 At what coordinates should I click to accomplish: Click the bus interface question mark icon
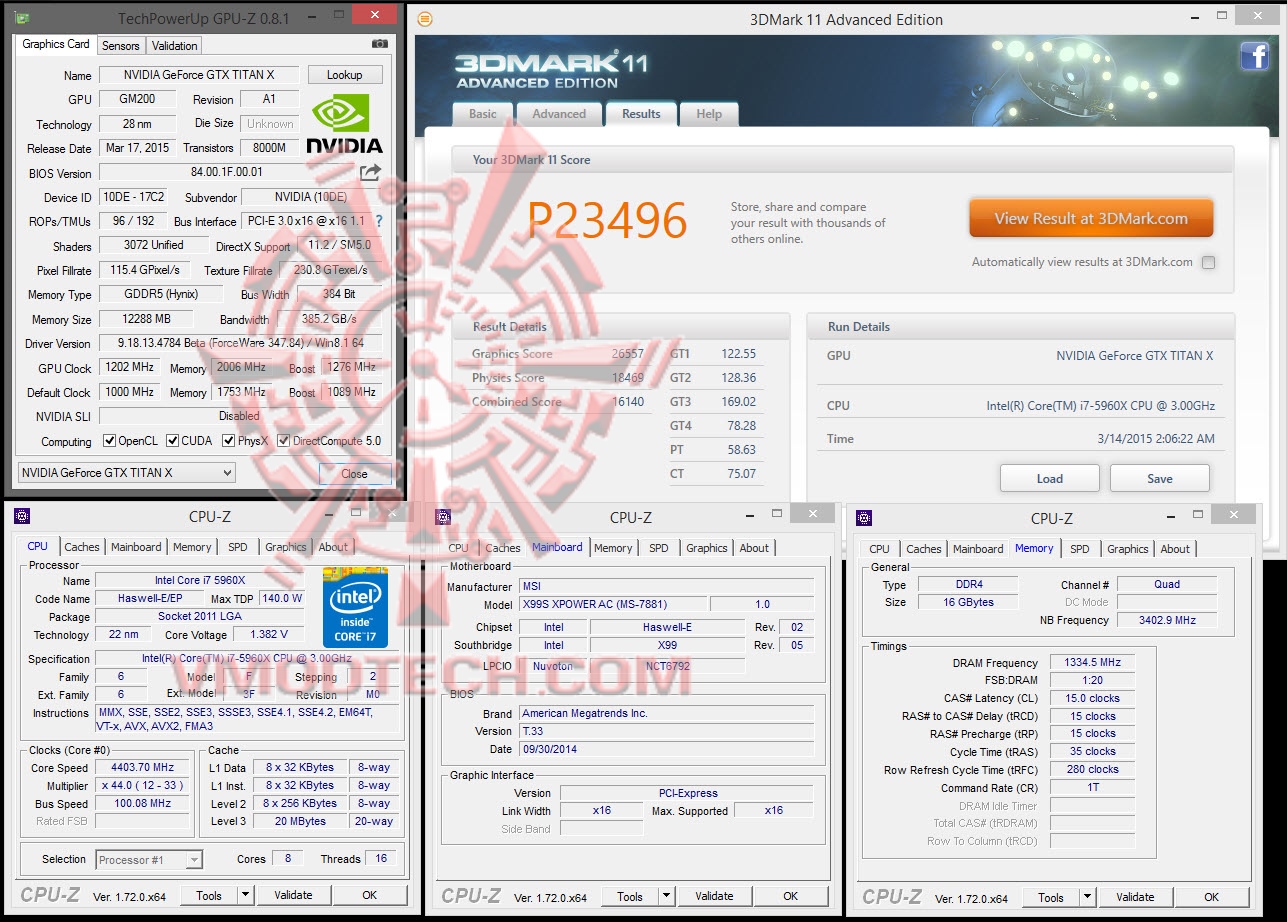[x=379, y=221]
